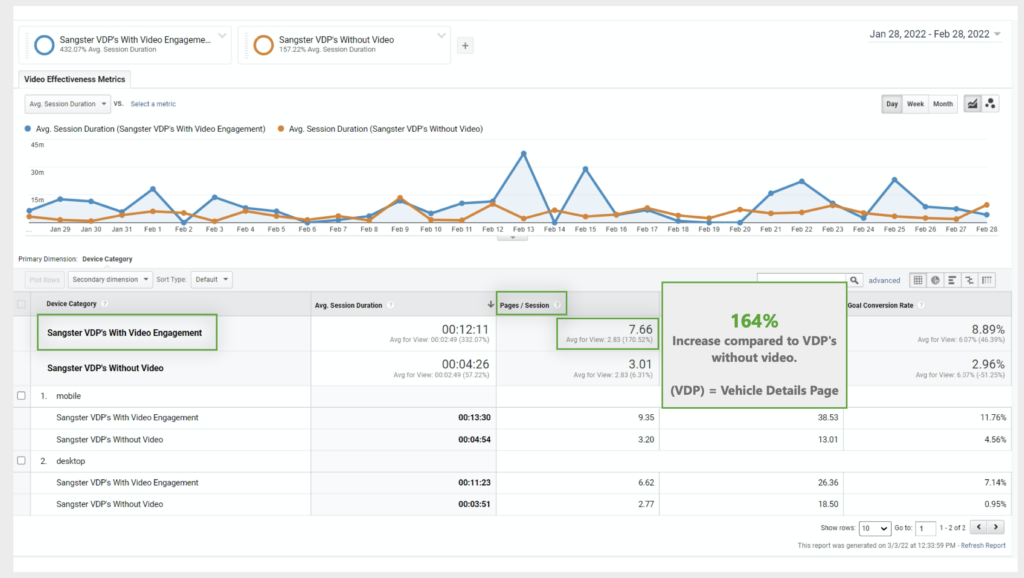The width and height of the screenshot is (1024, 578).
Task: Click the Device Category primary dimension link
Action: coord(107,259)
